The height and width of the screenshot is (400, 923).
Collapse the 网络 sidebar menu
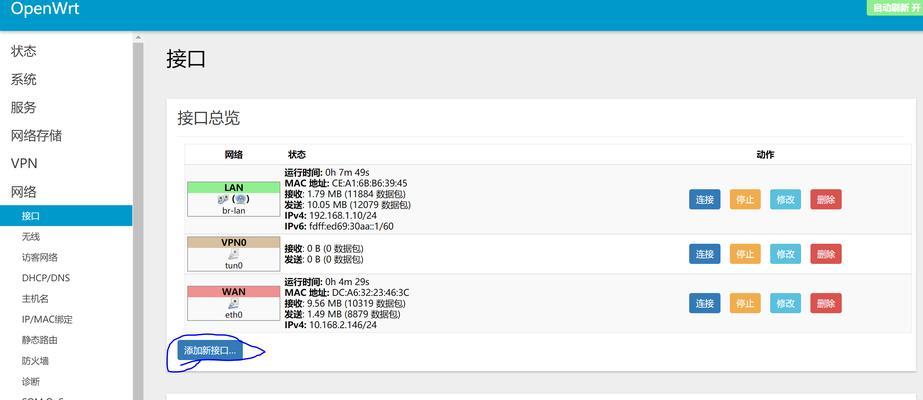(x=24, y=192)
